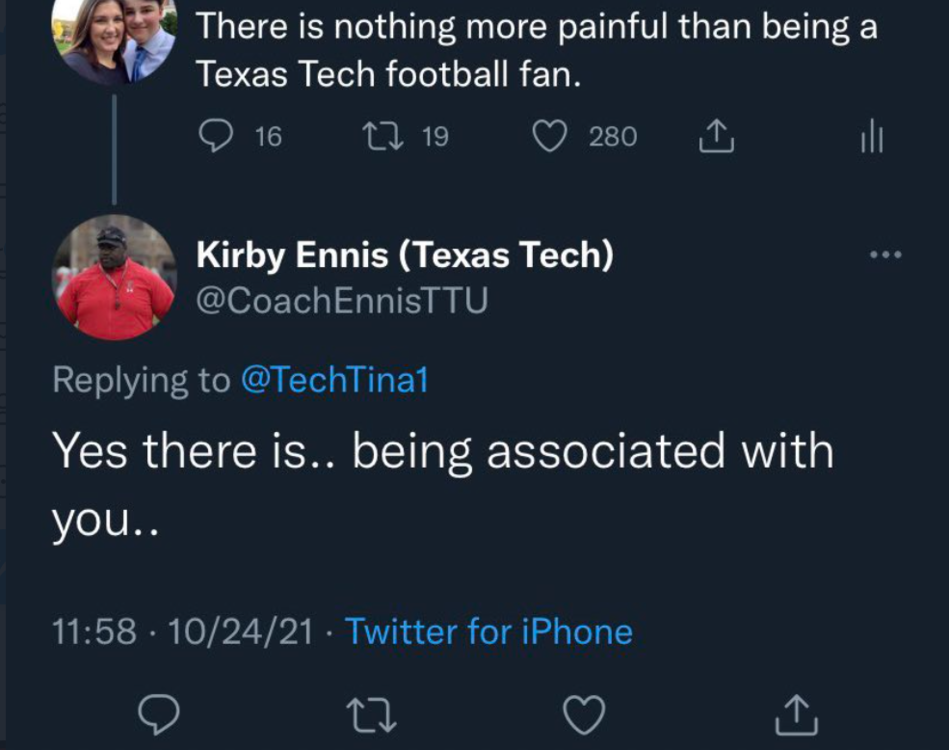
Task: Click the Twitter for iPhone source link
Action: point(488,632)
